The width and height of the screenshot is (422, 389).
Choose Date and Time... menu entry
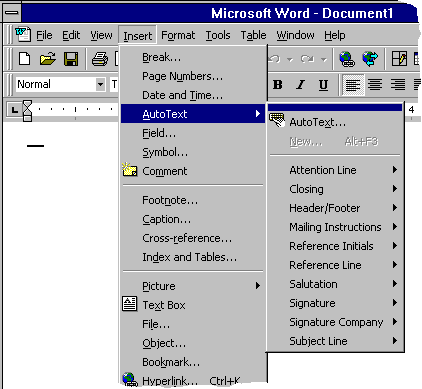point(193,95)
